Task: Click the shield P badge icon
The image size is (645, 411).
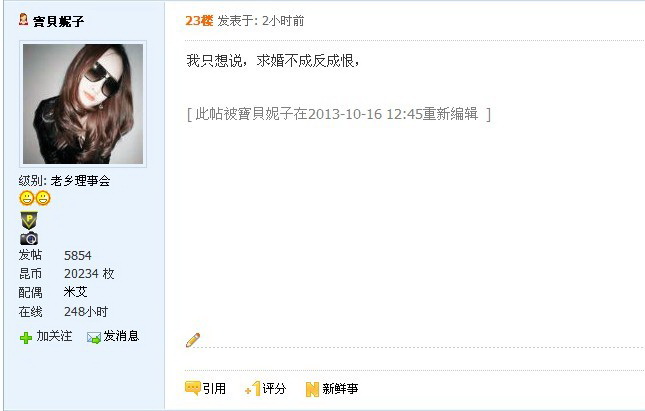Action: coord(29,221)
